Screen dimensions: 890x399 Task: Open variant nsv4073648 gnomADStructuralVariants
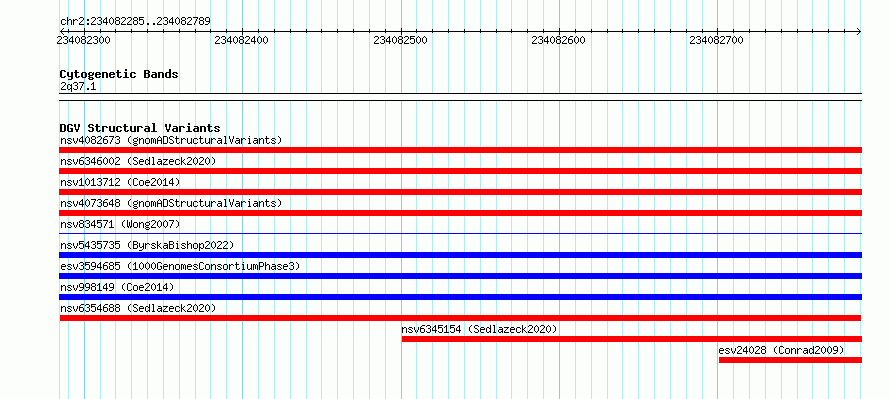coord(171,203)
